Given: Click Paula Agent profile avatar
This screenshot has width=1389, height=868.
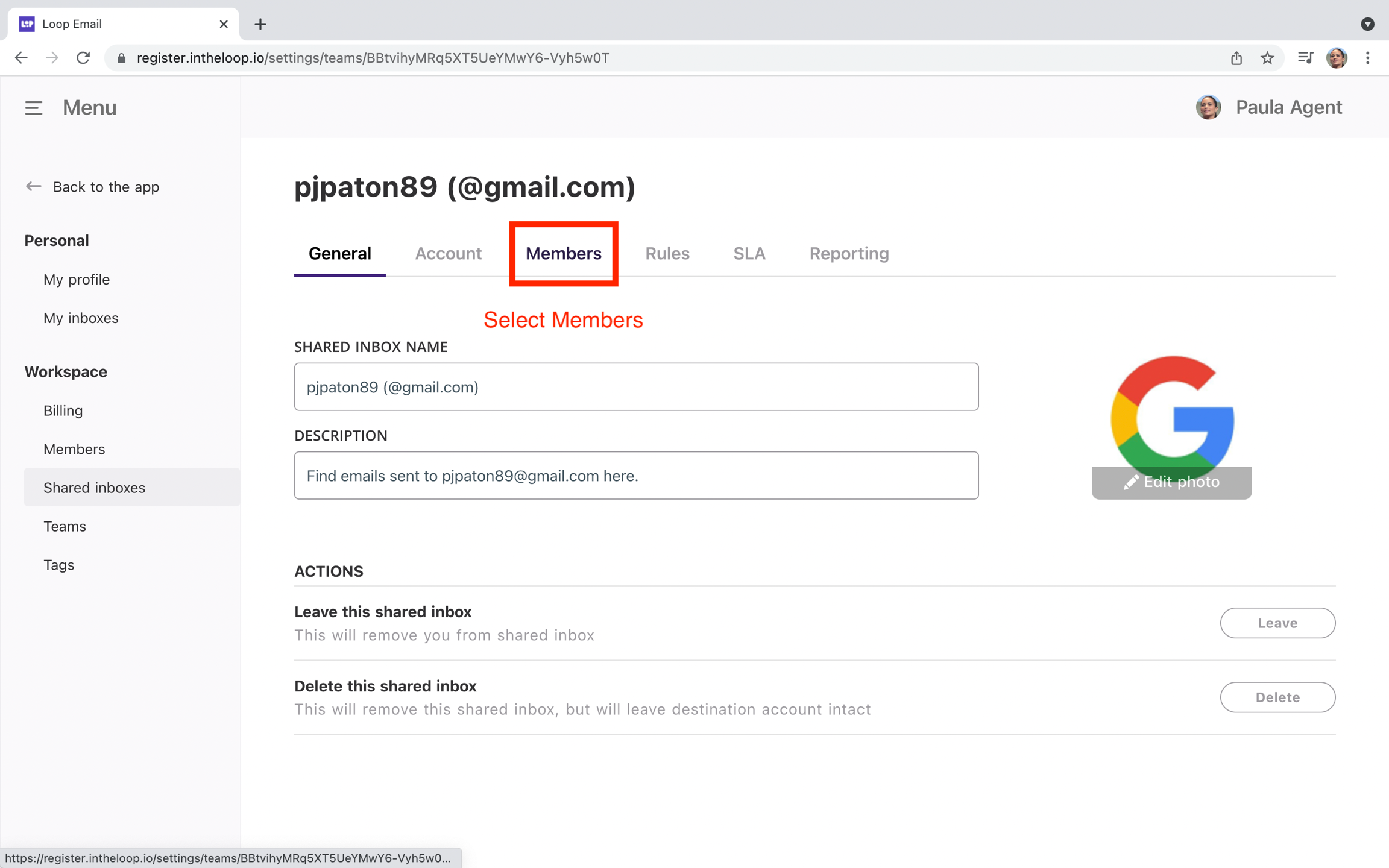Looking at the screenshot, I should (x=1208, y=107).
